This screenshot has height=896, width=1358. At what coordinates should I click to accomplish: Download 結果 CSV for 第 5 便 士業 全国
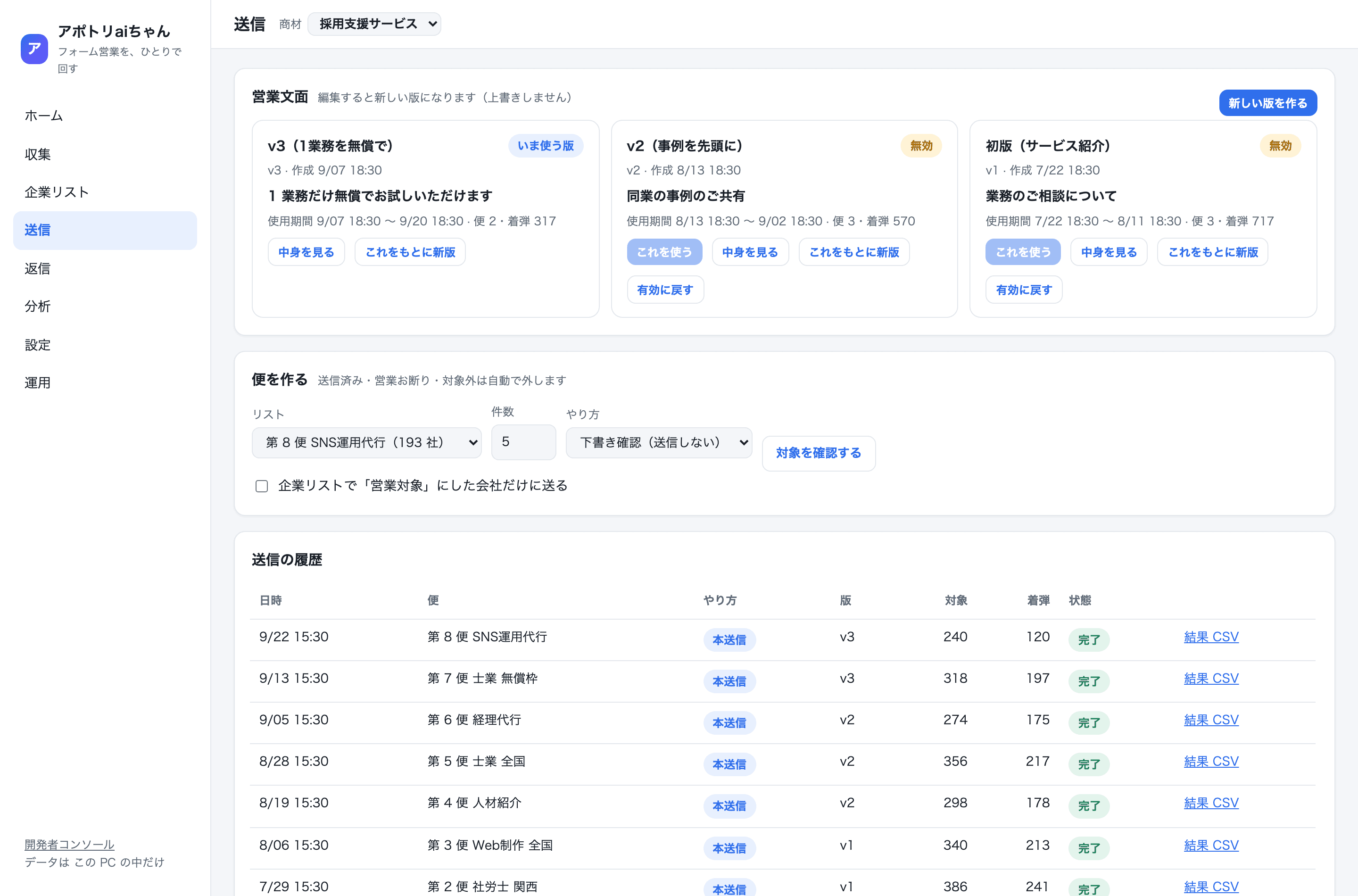click(x=1211, y=761)
